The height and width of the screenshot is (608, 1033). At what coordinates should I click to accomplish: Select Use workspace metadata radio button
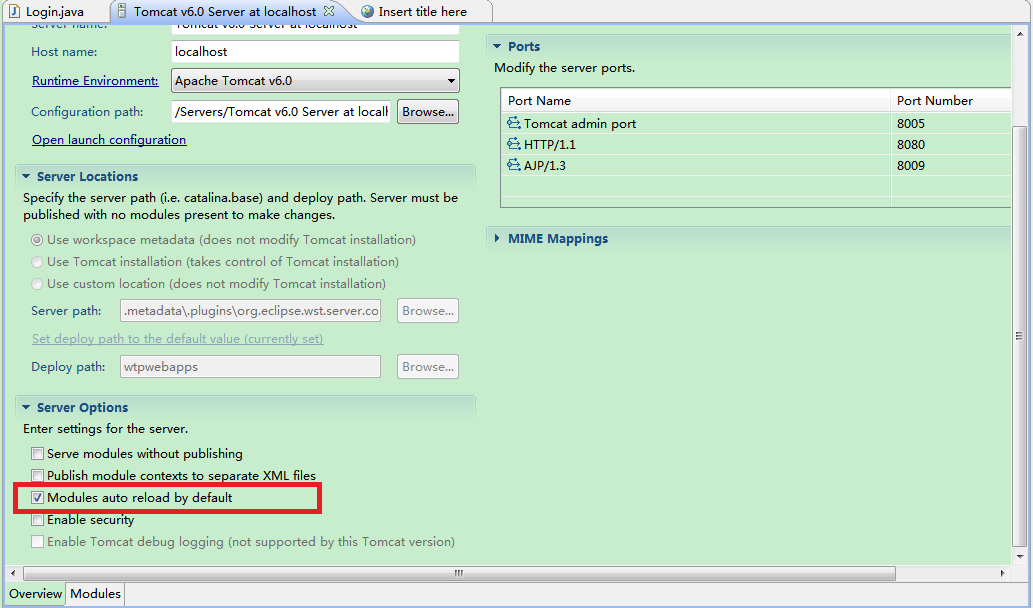(x=37, y=240)
